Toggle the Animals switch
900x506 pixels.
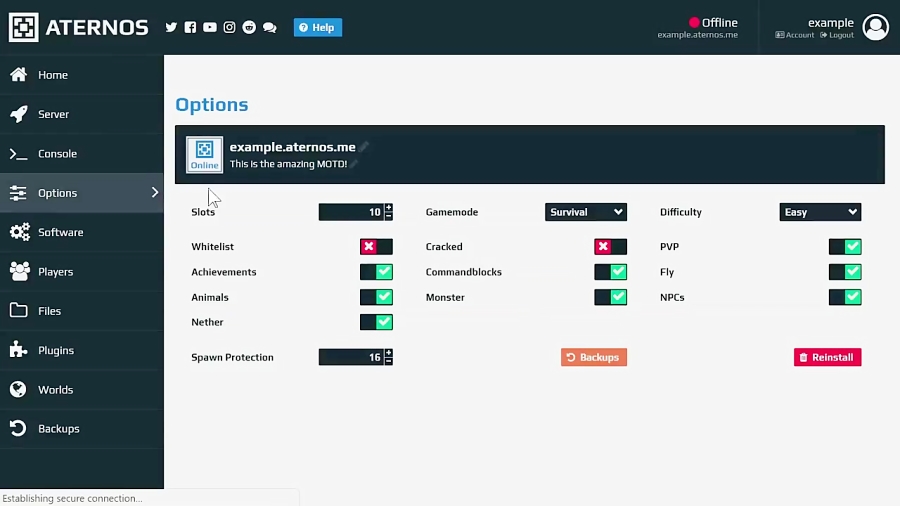click(x=376, y=297)
